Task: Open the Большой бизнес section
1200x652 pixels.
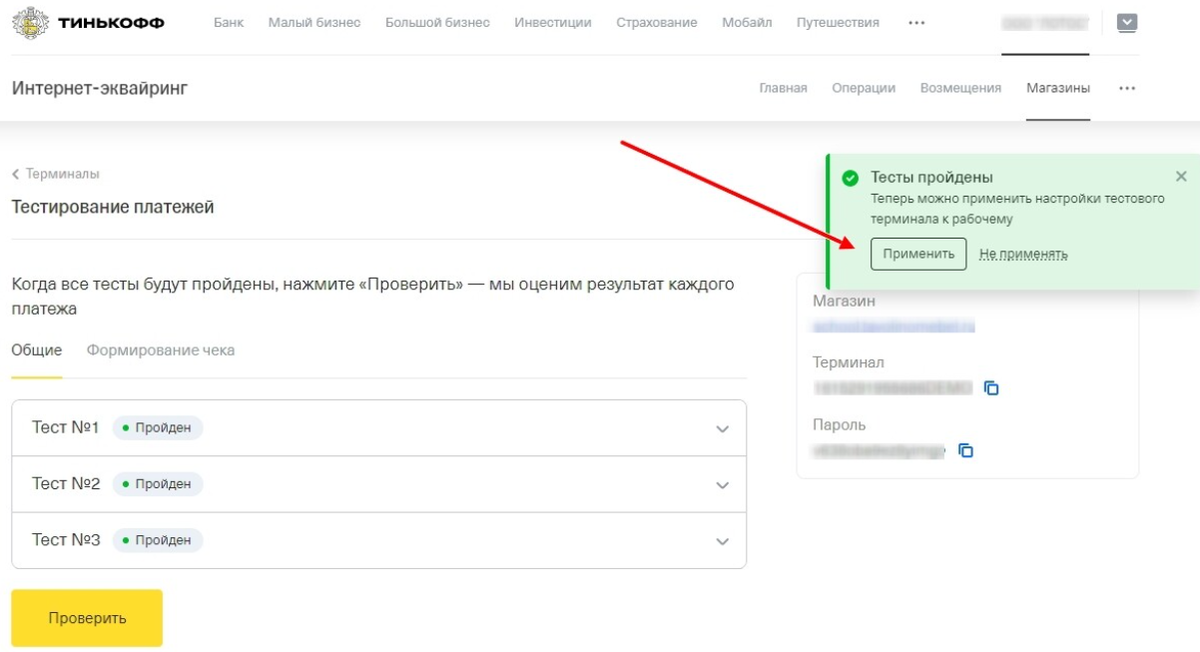Action: [437, 22]
